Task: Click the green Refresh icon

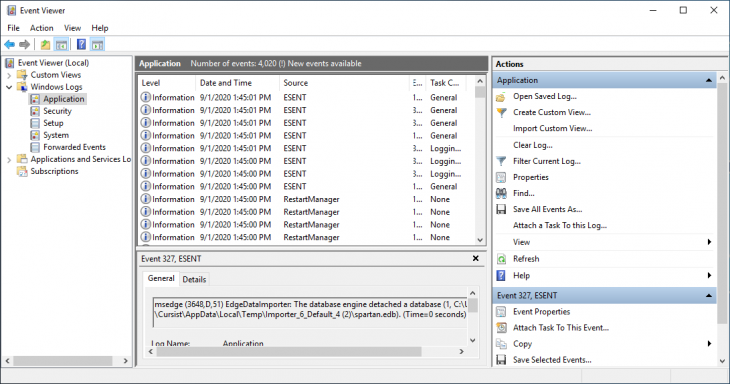Action: (501, 259)
